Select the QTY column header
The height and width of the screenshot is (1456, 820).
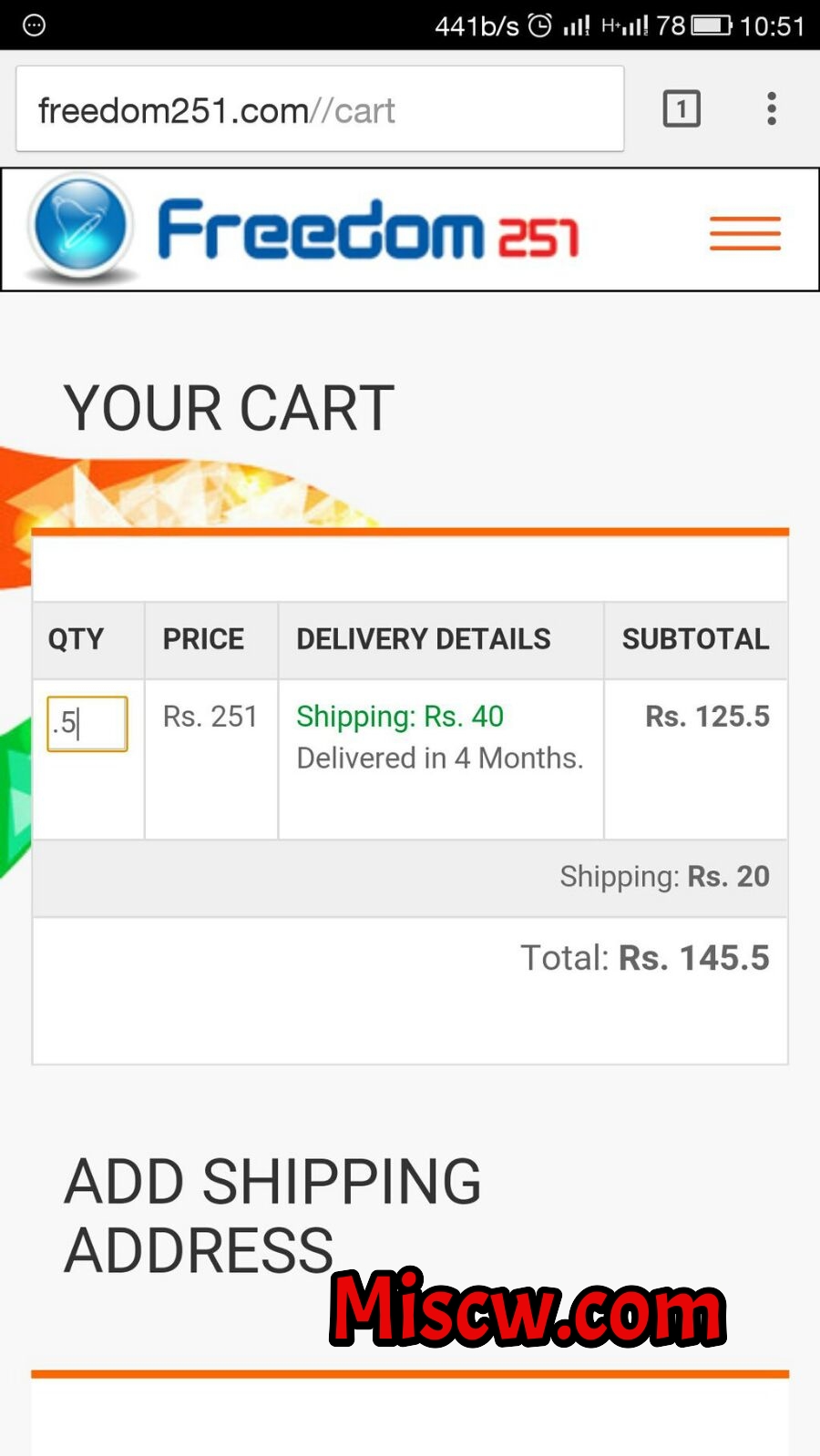pos(76,639)
